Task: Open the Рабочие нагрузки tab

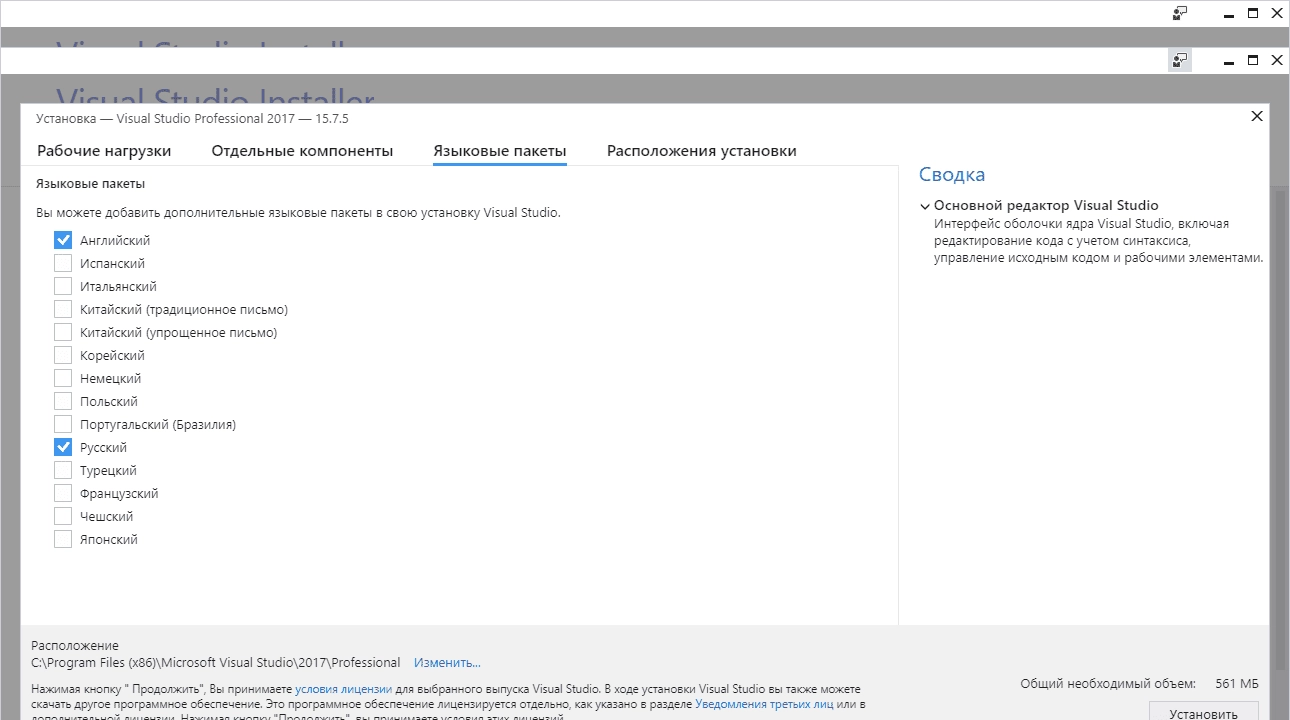Action: click(x=104, y=151)
